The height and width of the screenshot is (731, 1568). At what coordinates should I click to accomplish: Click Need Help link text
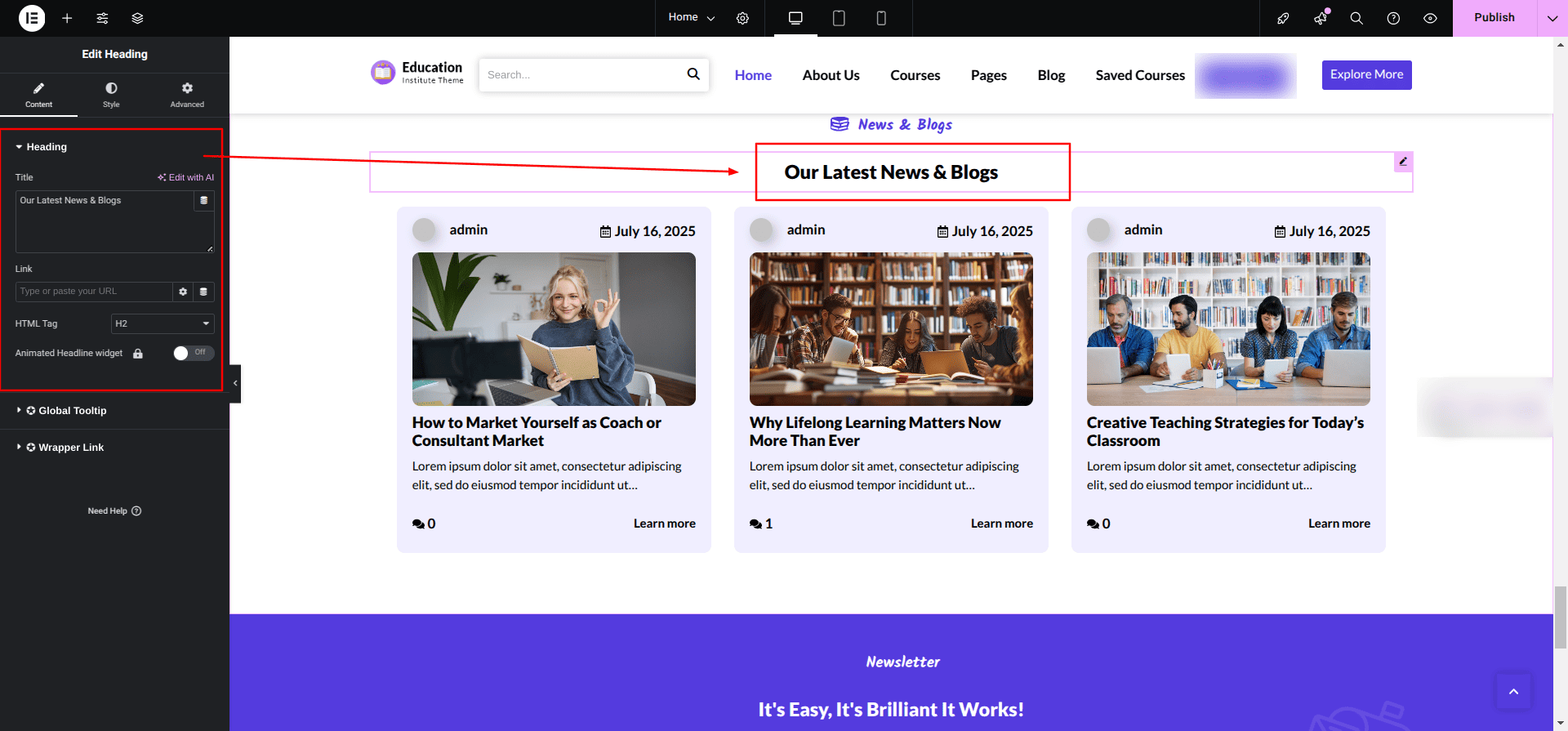[x=107, y=511]
